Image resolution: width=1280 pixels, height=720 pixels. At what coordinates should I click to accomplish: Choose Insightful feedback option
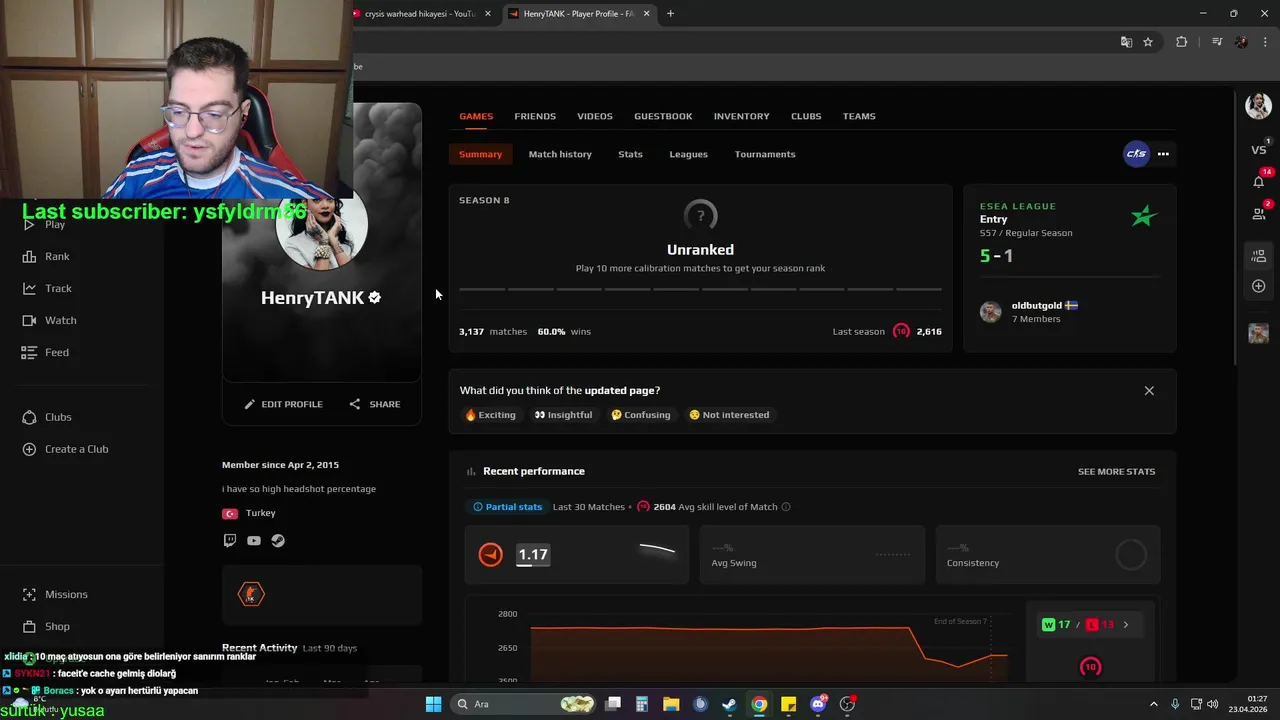tap(563, 415)
